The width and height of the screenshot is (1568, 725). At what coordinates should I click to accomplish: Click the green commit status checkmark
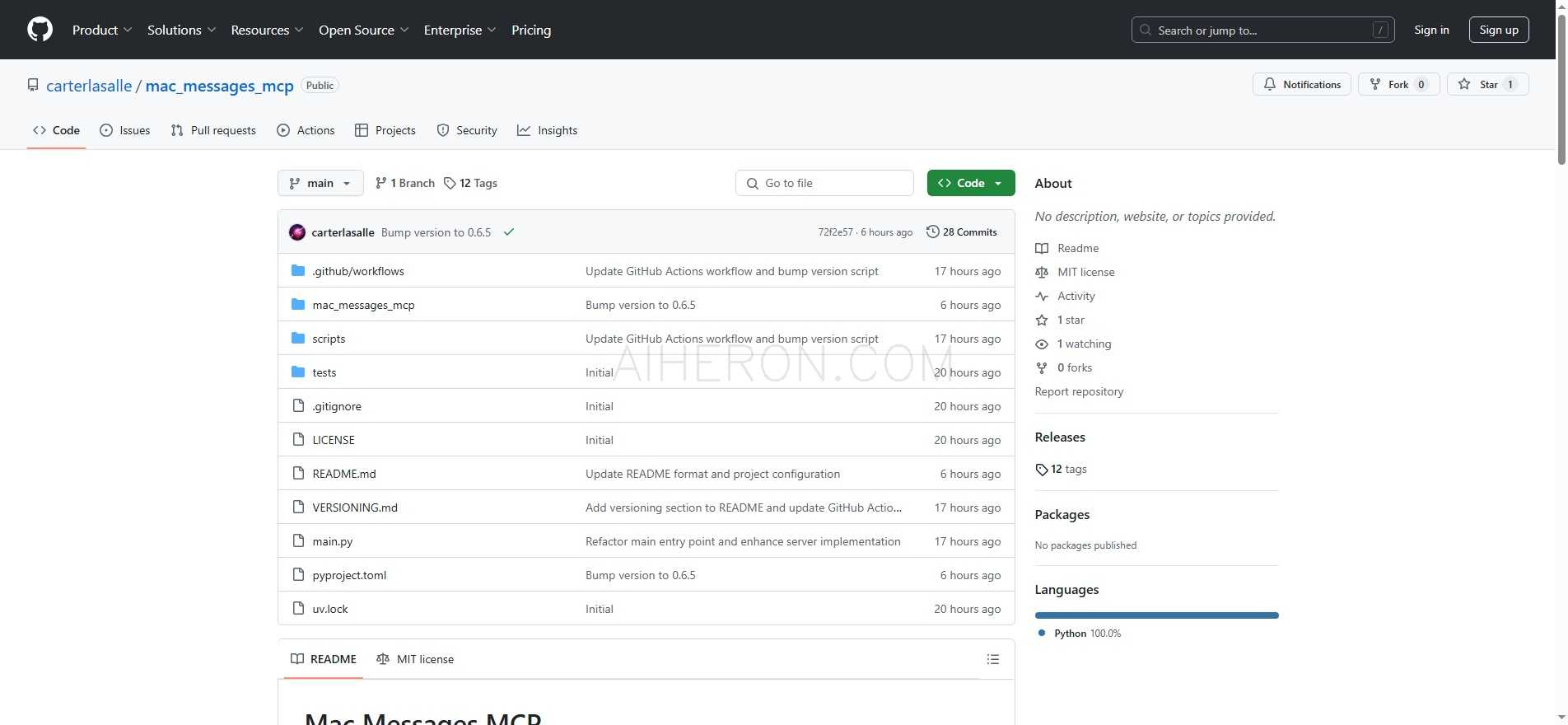[509, 232]
